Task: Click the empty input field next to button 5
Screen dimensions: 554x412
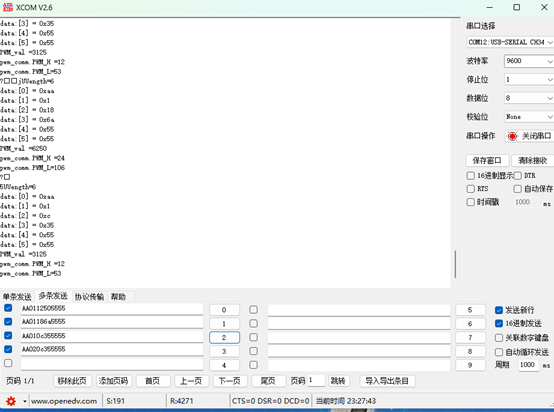Action: [359, 310]
